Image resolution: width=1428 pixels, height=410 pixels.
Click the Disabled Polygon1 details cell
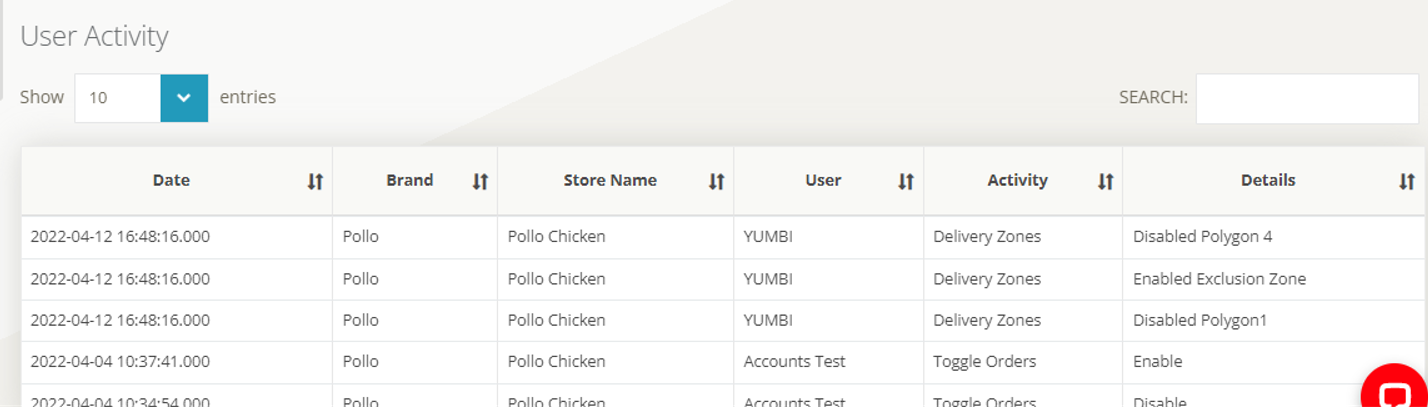(x=1199, y=320)
